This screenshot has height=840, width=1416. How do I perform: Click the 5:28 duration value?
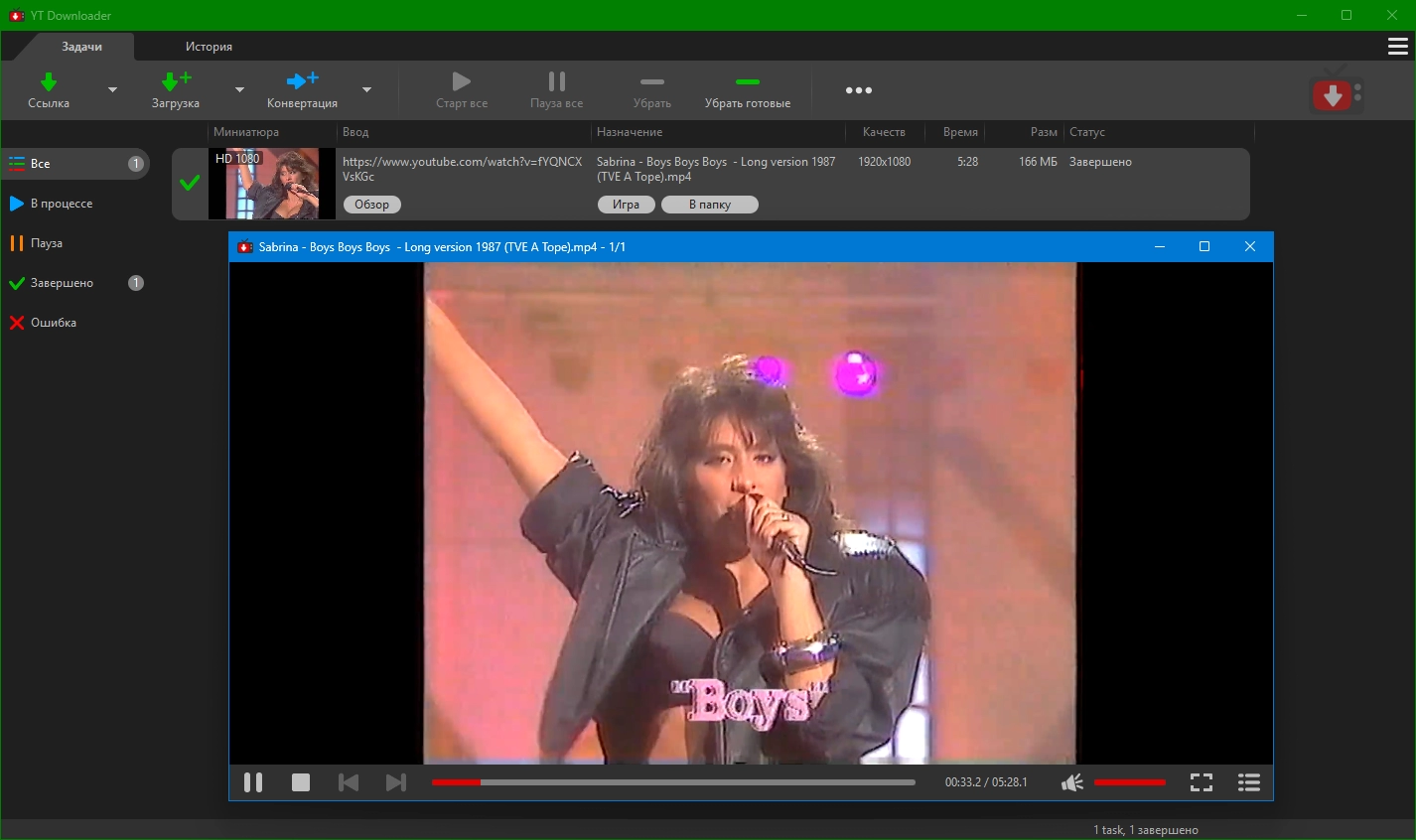[x=967, y=162]
